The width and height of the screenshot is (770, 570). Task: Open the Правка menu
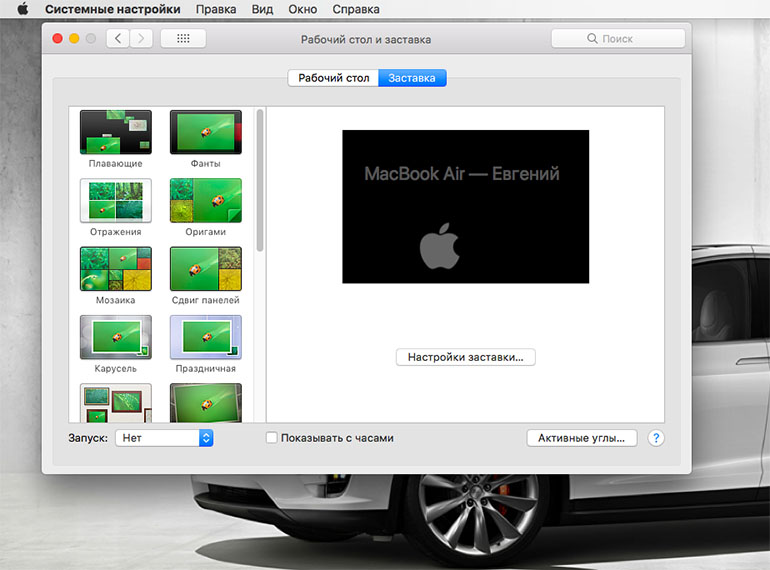[x=216, y=9]
